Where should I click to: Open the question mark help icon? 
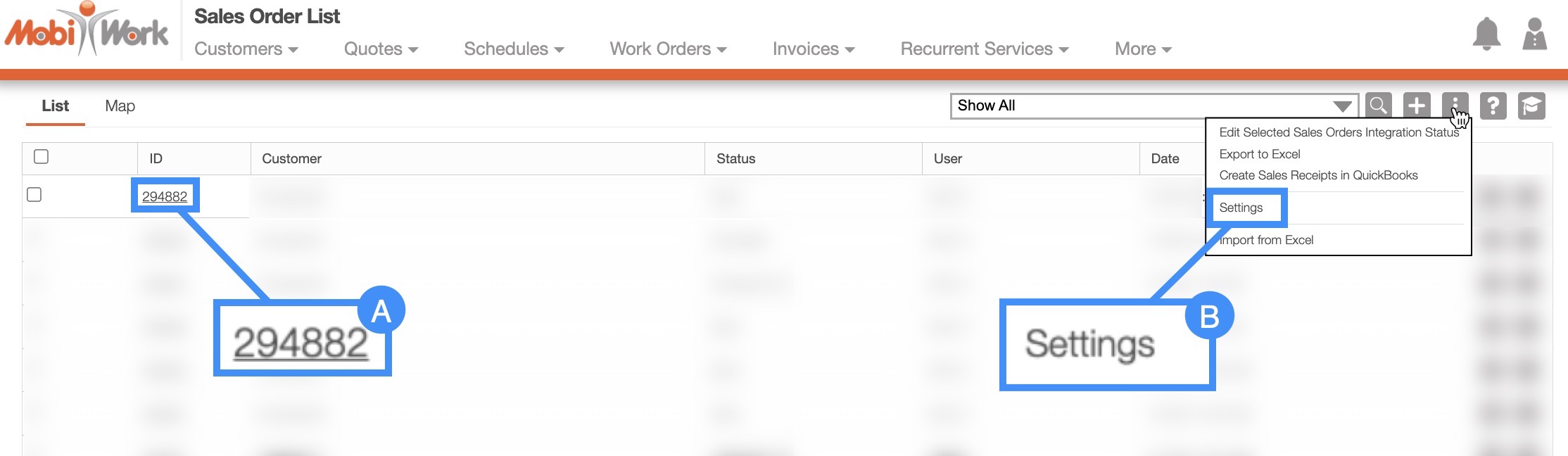tap(1493, 106)
